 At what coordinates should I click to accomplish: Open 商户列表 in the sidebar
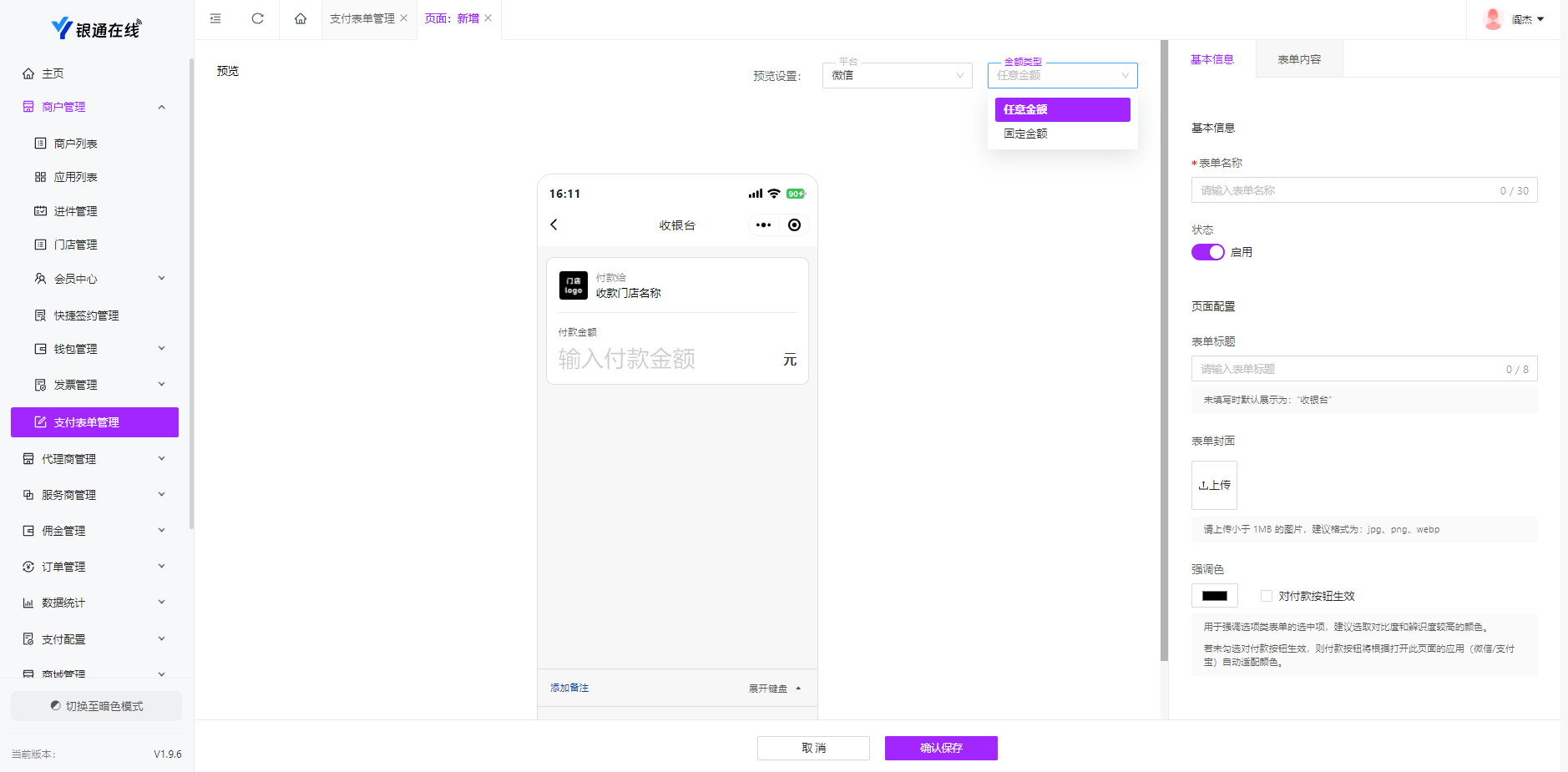click(75, 144)
